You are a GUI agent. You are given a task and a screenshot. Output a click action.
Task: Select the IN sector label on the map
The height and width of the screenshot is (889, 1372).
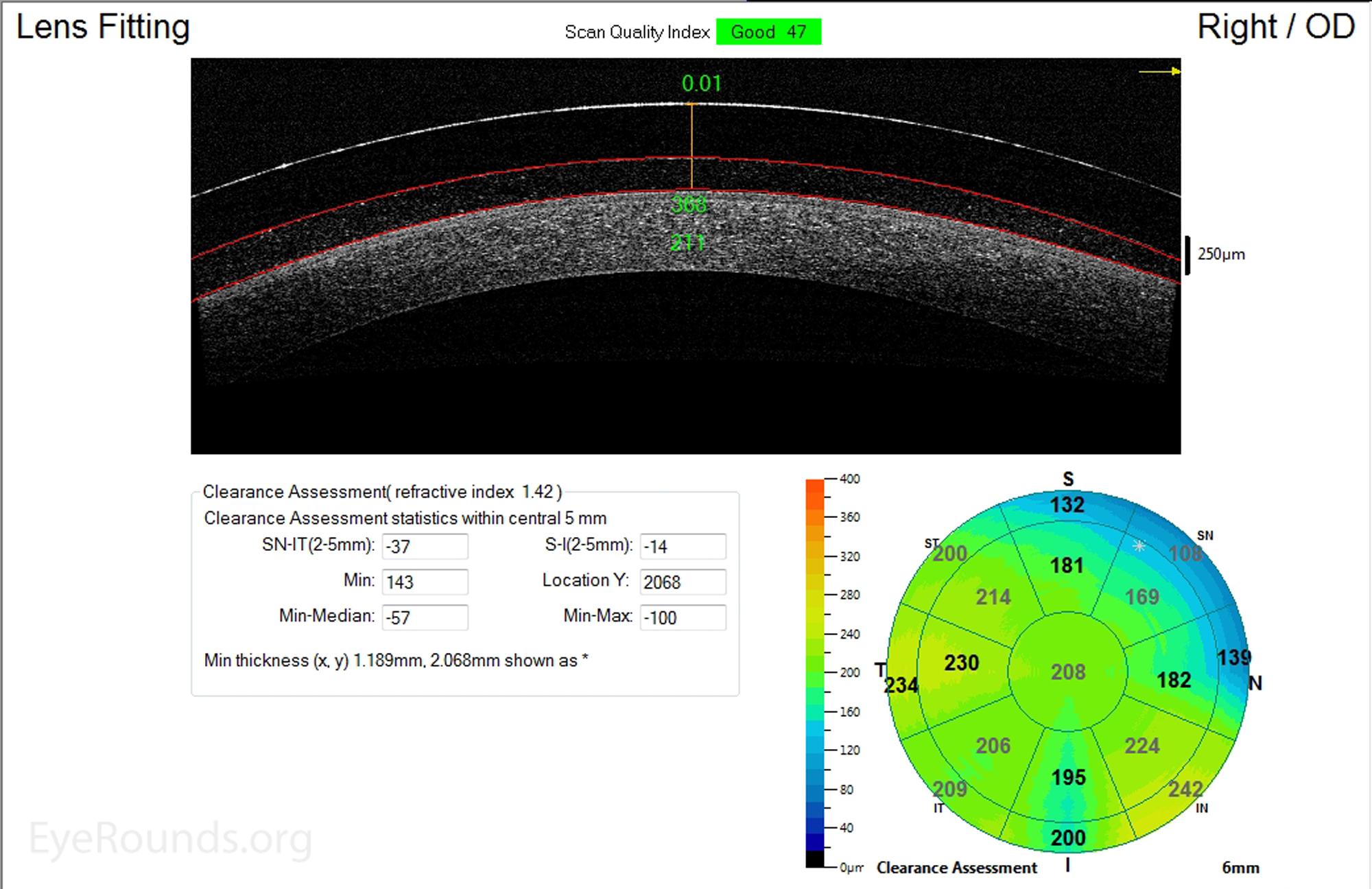(x=1202, y=809)
